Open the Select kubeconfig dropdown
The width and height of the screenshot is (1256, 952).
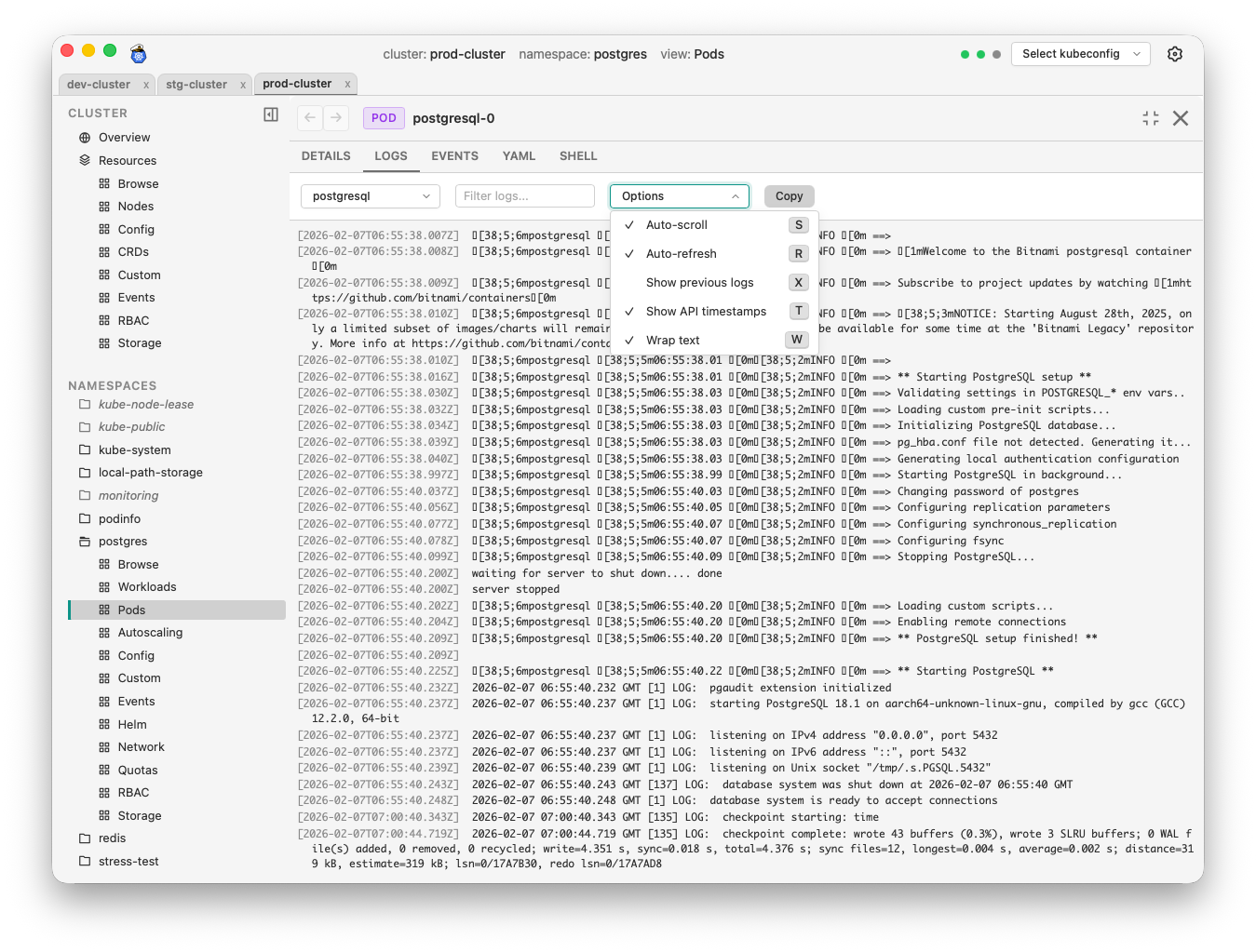1080,54
